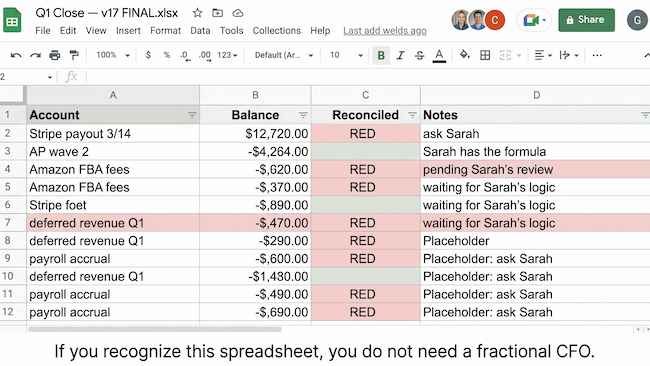
Task: Open the File menu
Action: [x=43, y=31]
